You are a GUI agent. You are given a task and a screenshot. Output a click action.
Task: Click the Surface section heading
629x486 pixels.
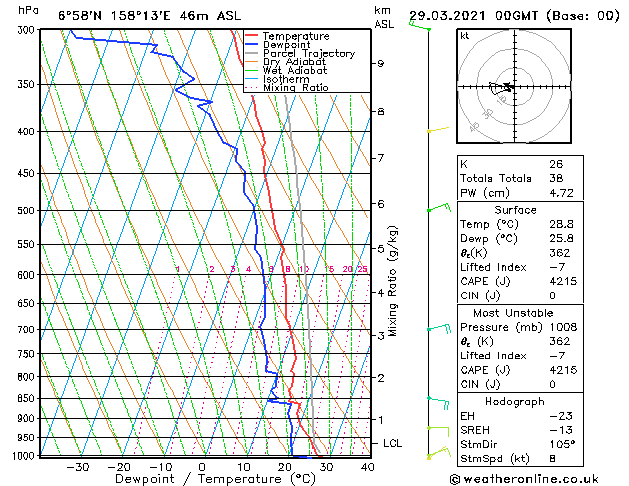pyautogui.click(x=515, y=210)
